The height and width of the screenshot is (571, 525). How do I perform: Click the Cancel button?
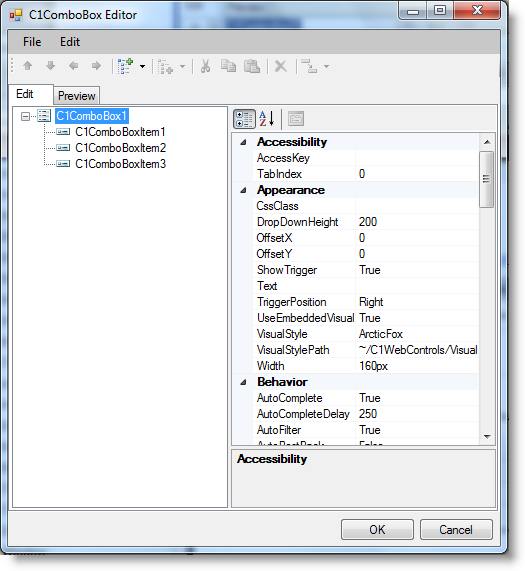[456, 529]
